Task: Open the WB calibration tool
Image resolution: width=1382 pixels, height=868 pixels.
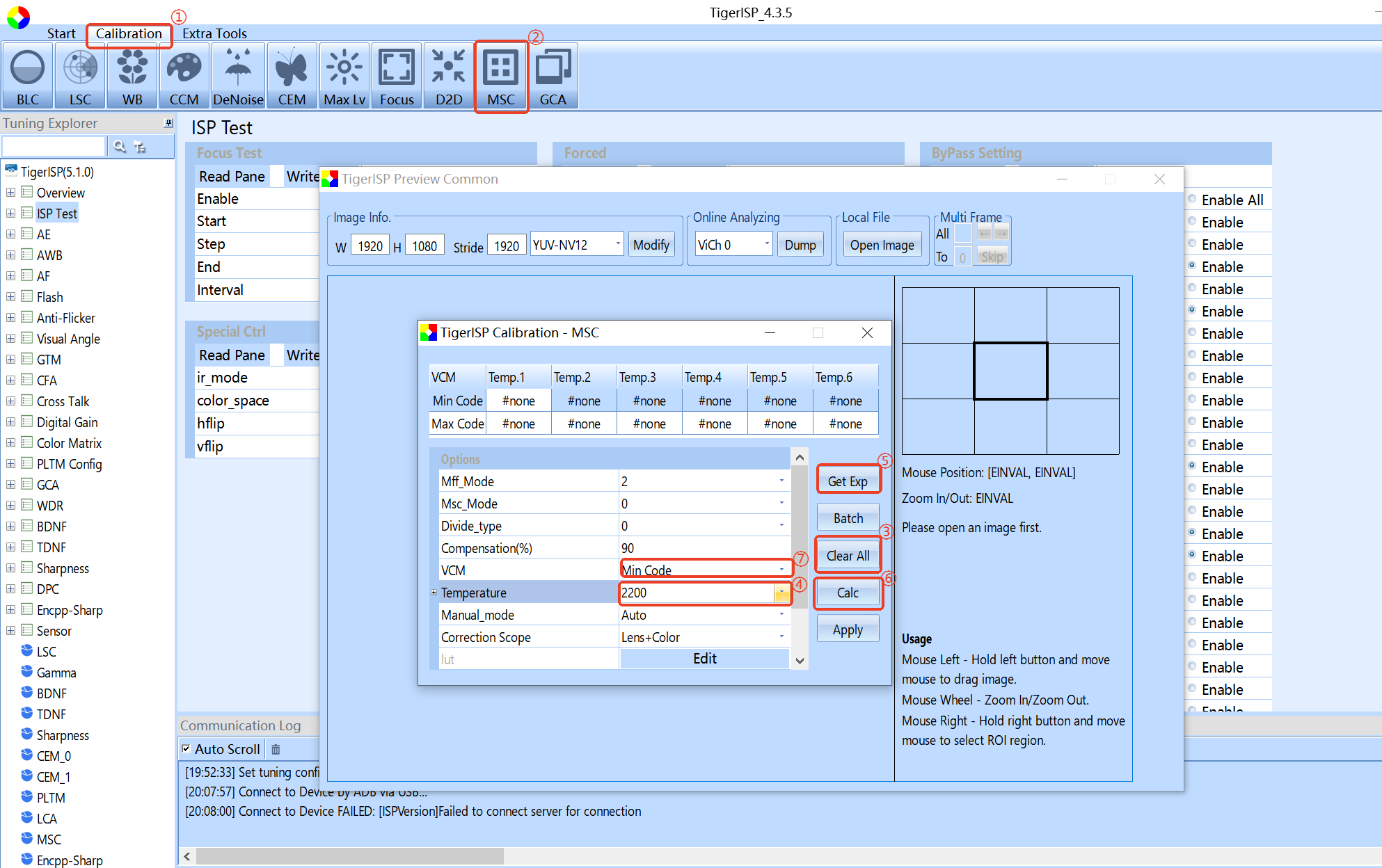Action: pos(132,76)
